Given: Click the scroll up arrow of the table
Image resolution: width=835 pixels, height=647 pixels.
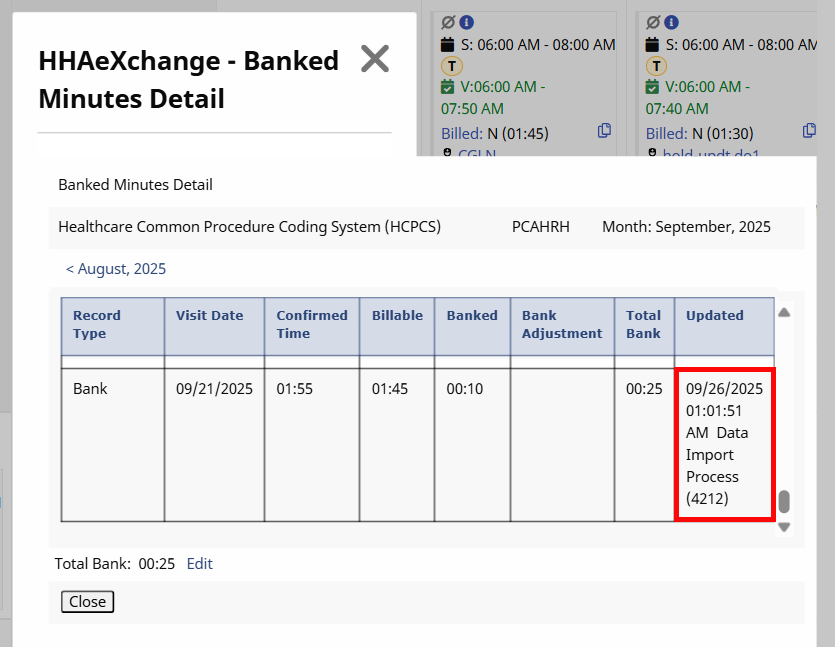Looking at the screenshot, I should [784, 313].
